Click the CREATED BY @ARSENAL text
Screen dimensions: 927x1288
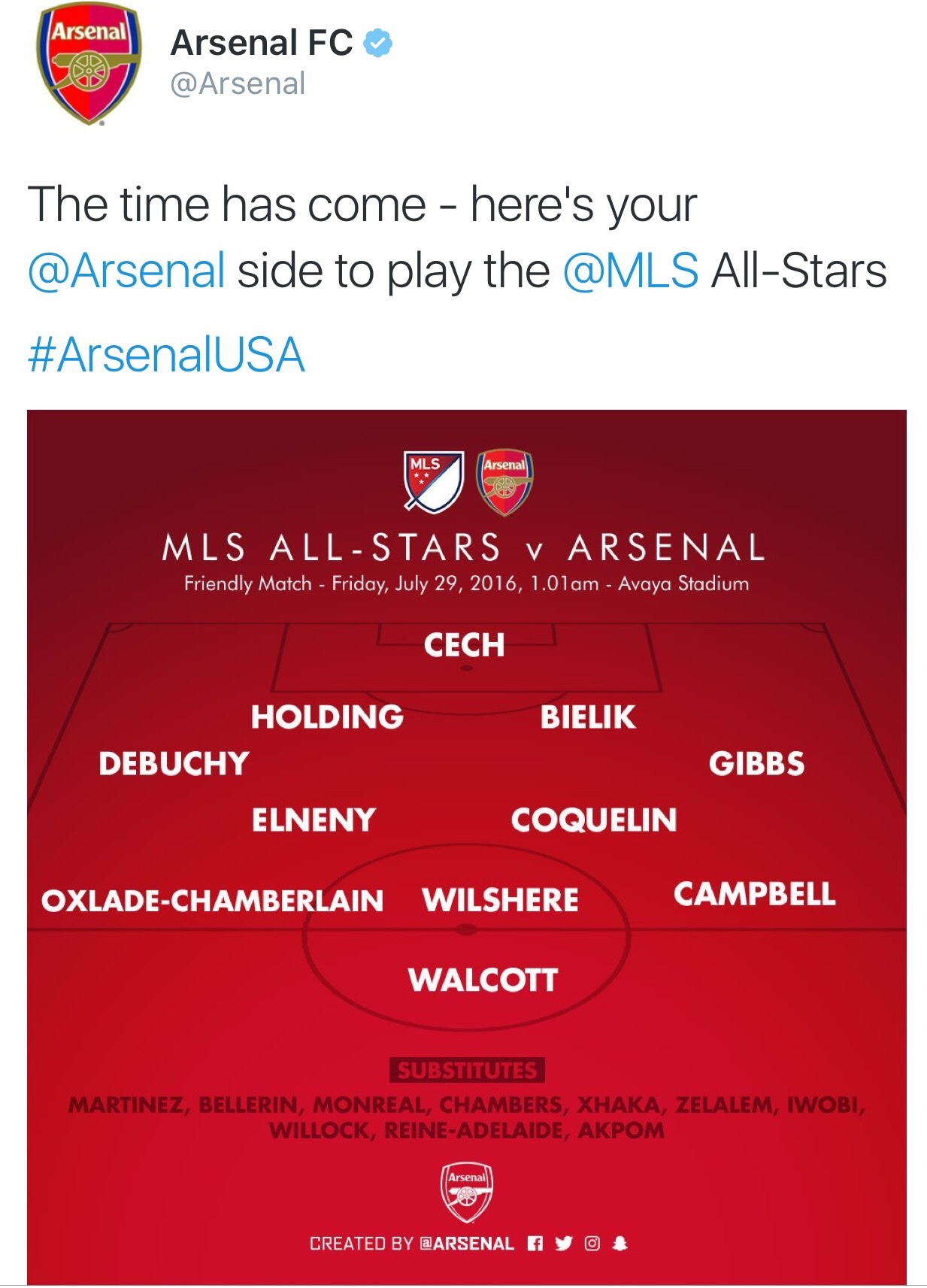(x=412, y=1244)
